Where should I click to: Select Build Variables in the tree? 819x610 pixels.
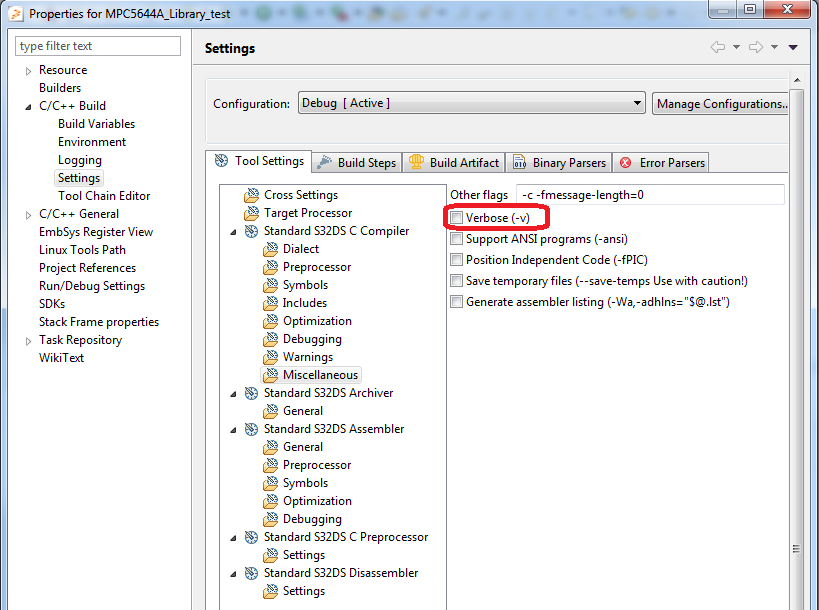97,124
